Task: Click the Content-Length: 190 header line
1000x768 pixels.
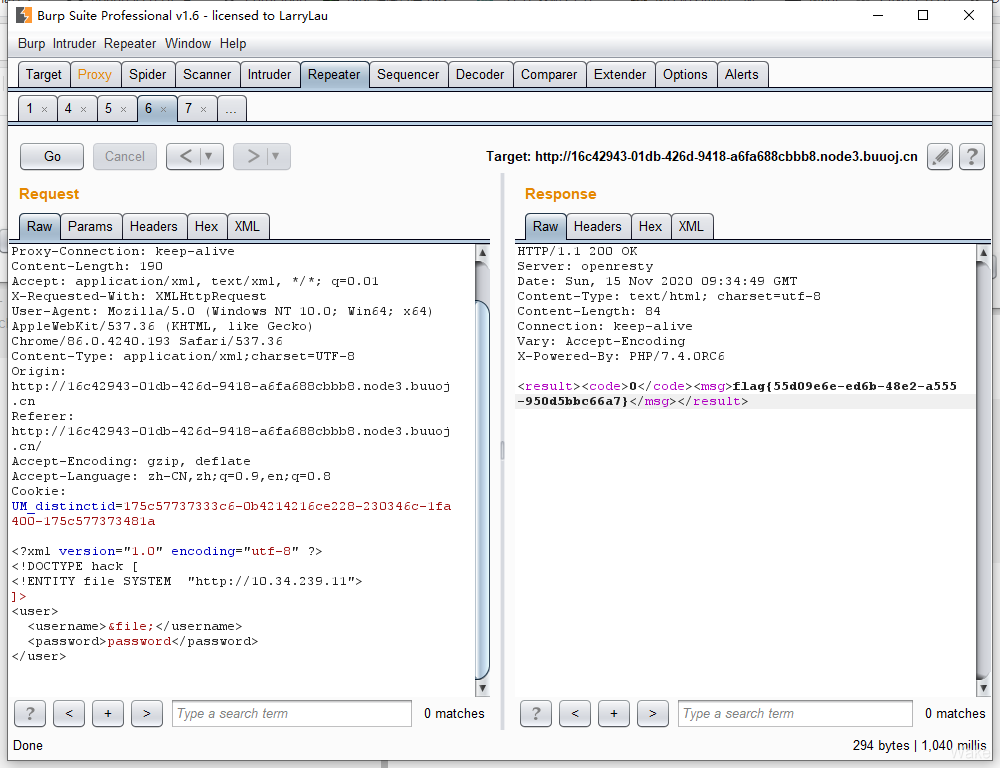Action: pyautogui.click(x=87, y=266)
